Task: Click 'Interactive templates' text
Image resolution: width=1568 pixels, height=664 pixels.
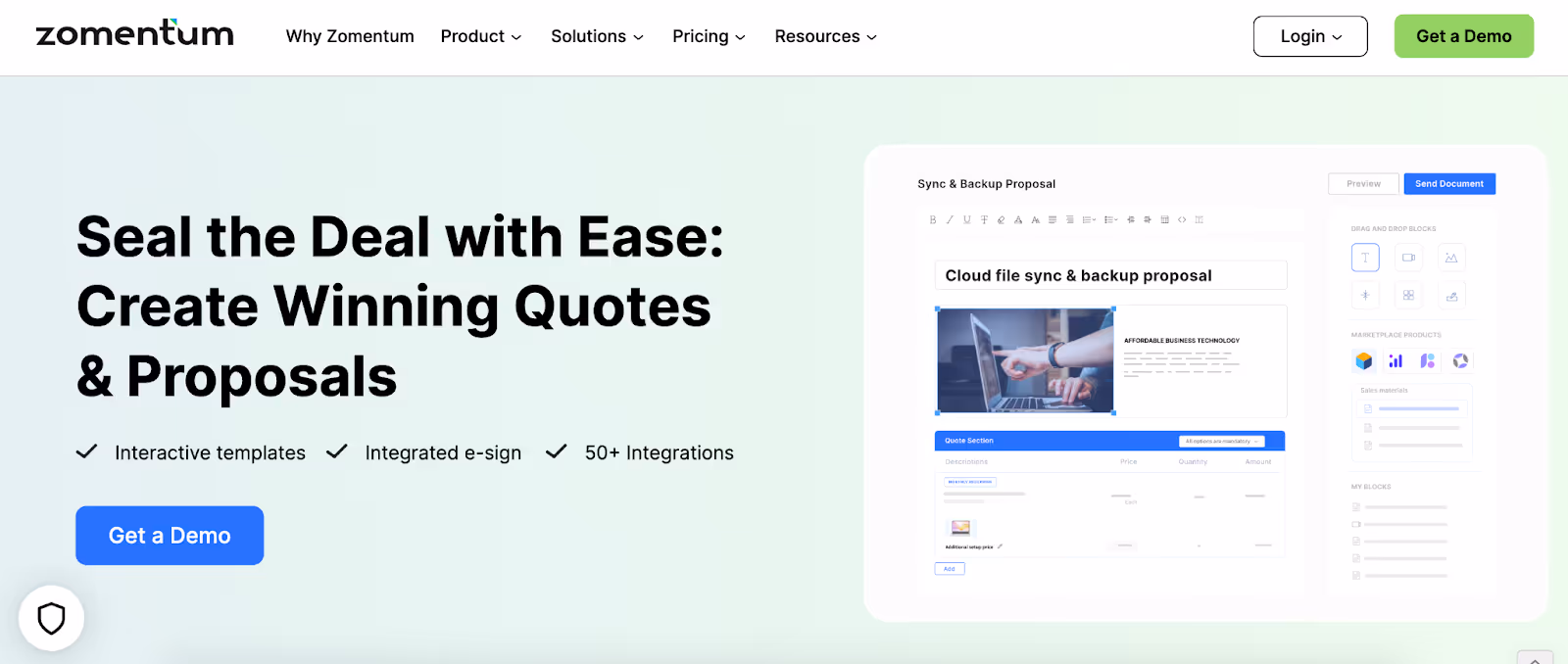Action: coord(210,452)
